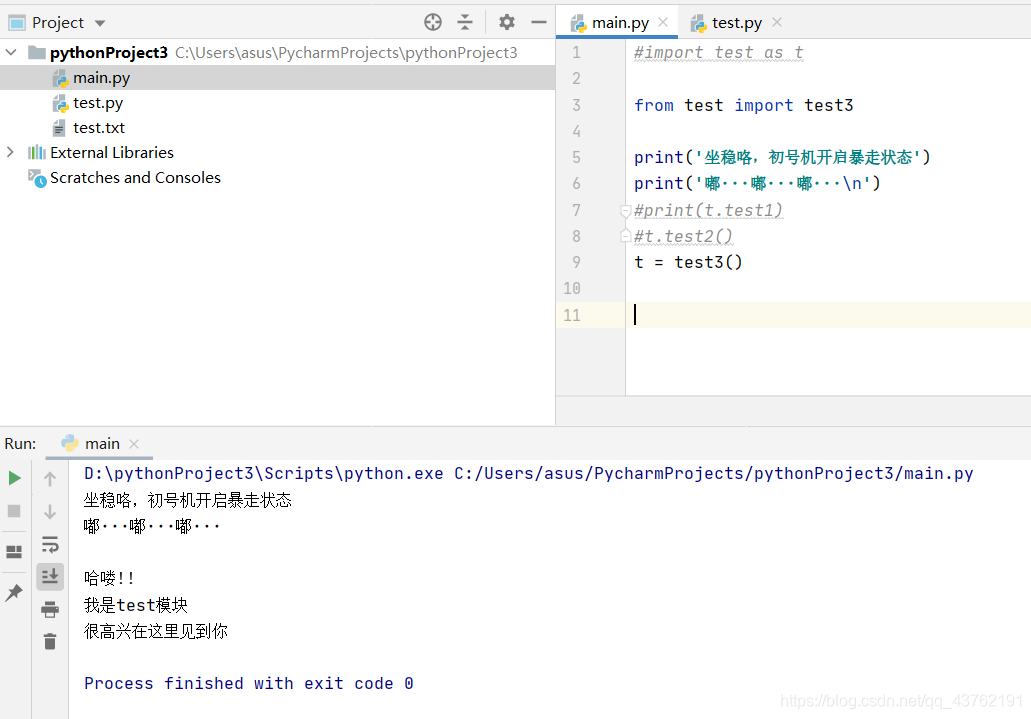Open Project panel settings gear
1031x719 pixels.
[x=506, y=22]
